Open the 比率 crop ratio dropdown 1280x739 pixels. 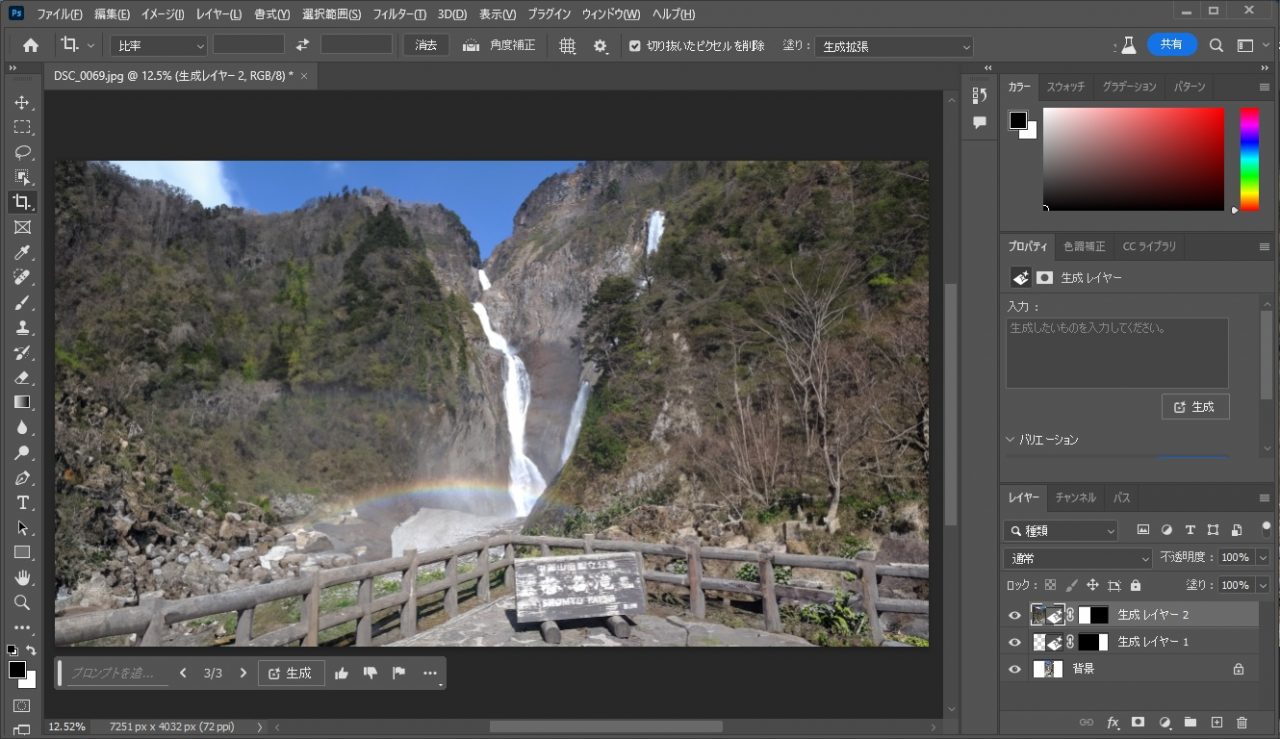coord(158,45)
